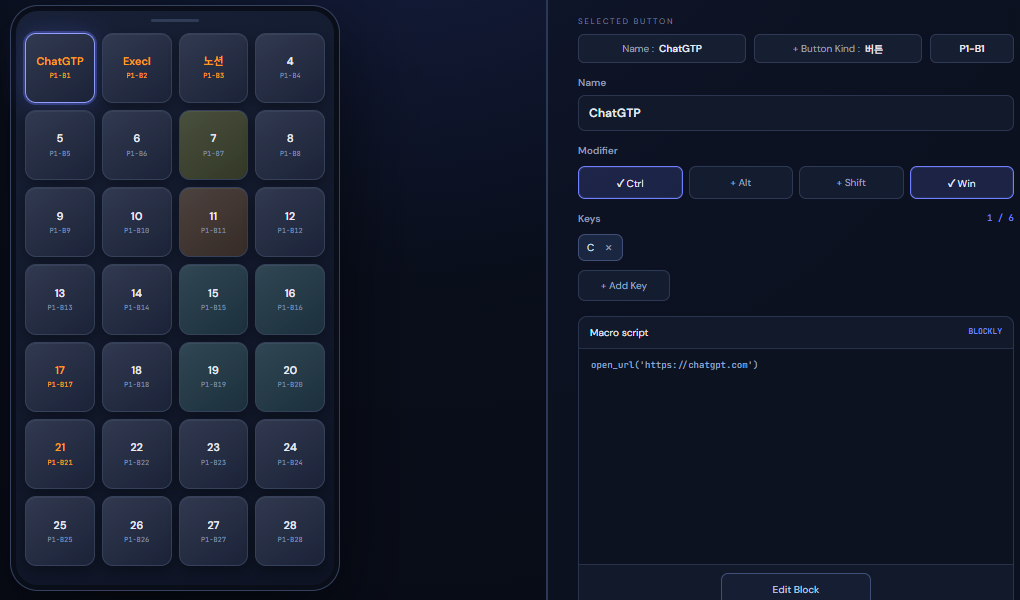This screenshot has height=600, width=1020.
Task: Switch macro script to BLOCKLY mode
Action: point(985,332)
